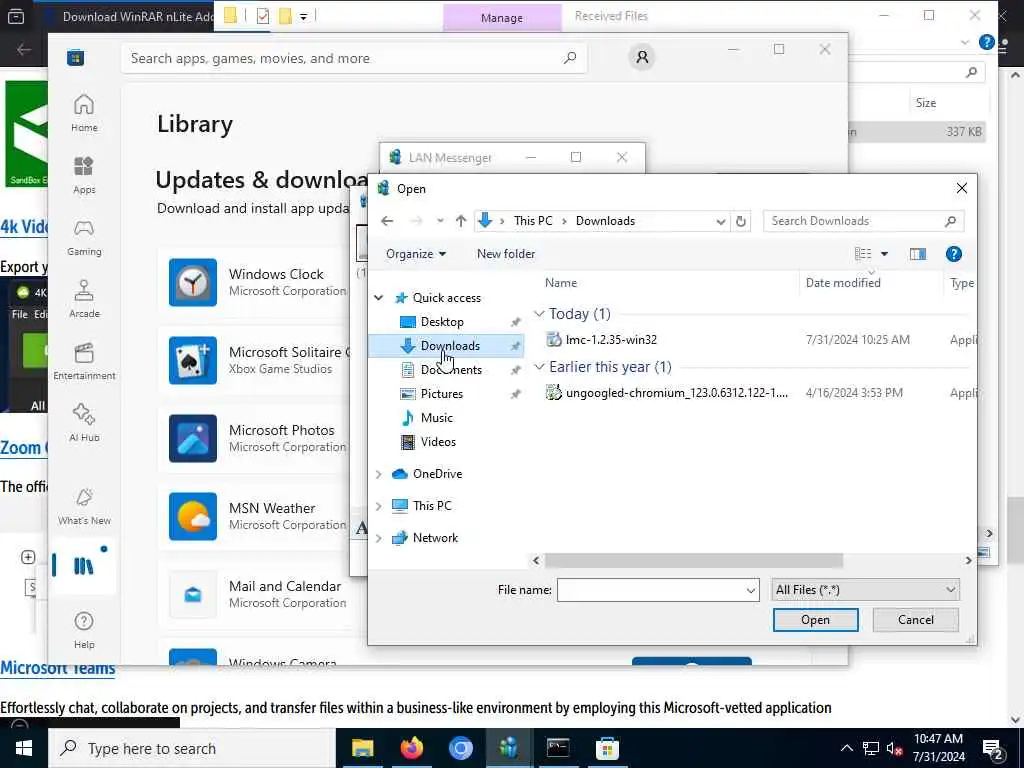Open Firefox from the taskbar
This screenshot has width=1024, height=768.
pos(411,748)
